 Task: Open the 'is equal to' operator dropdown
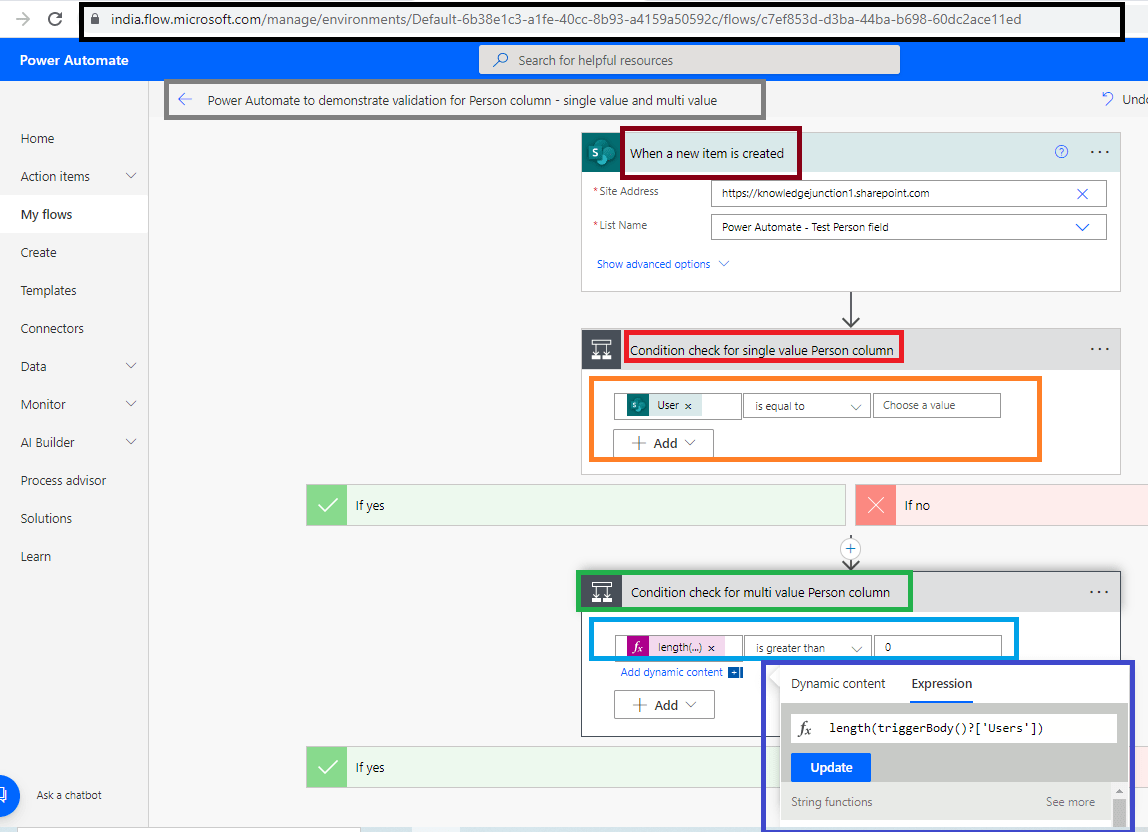coord(807,406)
